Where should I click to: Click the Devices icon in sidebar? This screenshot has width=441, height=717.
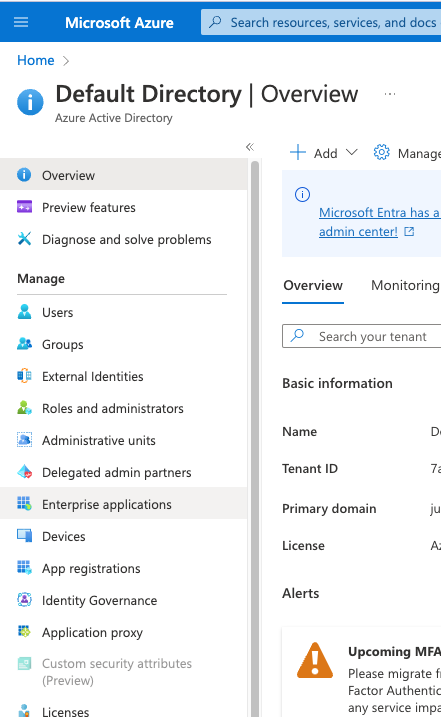[24, 536]
